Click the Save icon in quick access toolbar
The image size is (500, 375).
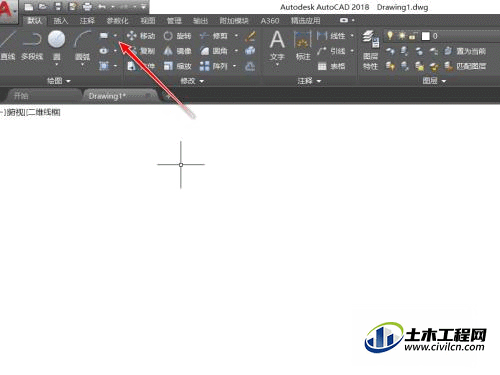(x=58, y=7)
